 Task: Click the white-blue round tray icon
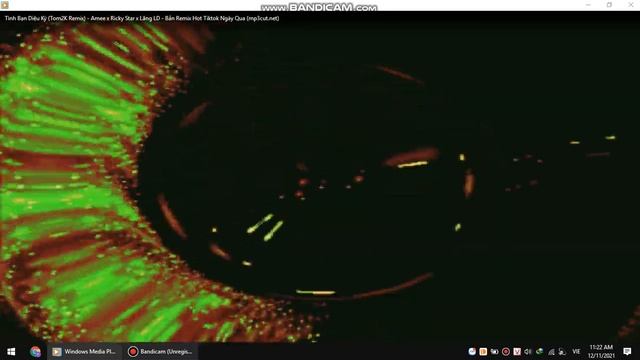coord(472,351)
